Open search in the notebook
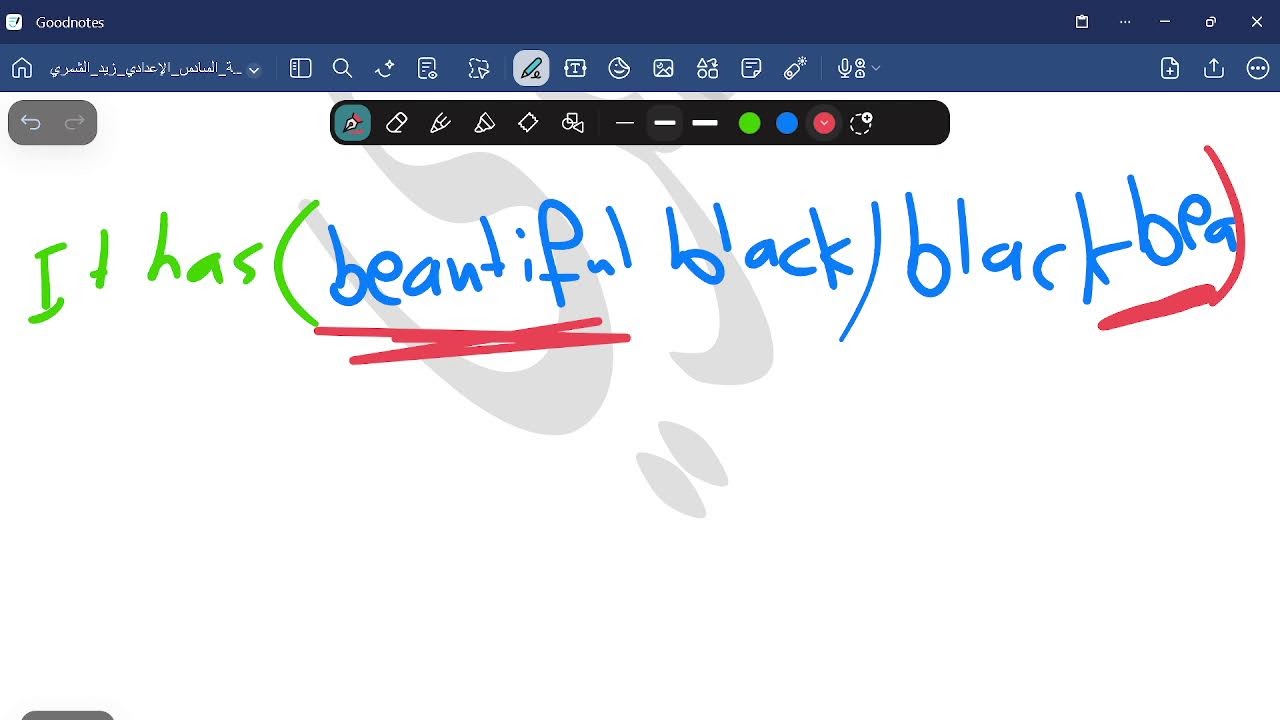Viewport: 1280px width, 720px height. pos(342,68)
